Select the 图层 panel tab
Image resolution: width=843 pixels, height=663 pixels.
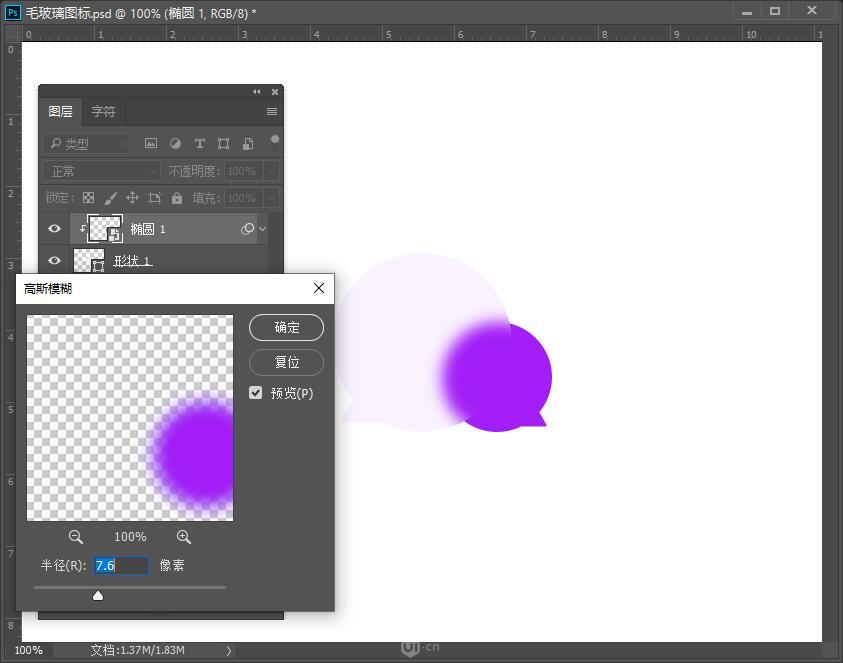tap(60, 111)
